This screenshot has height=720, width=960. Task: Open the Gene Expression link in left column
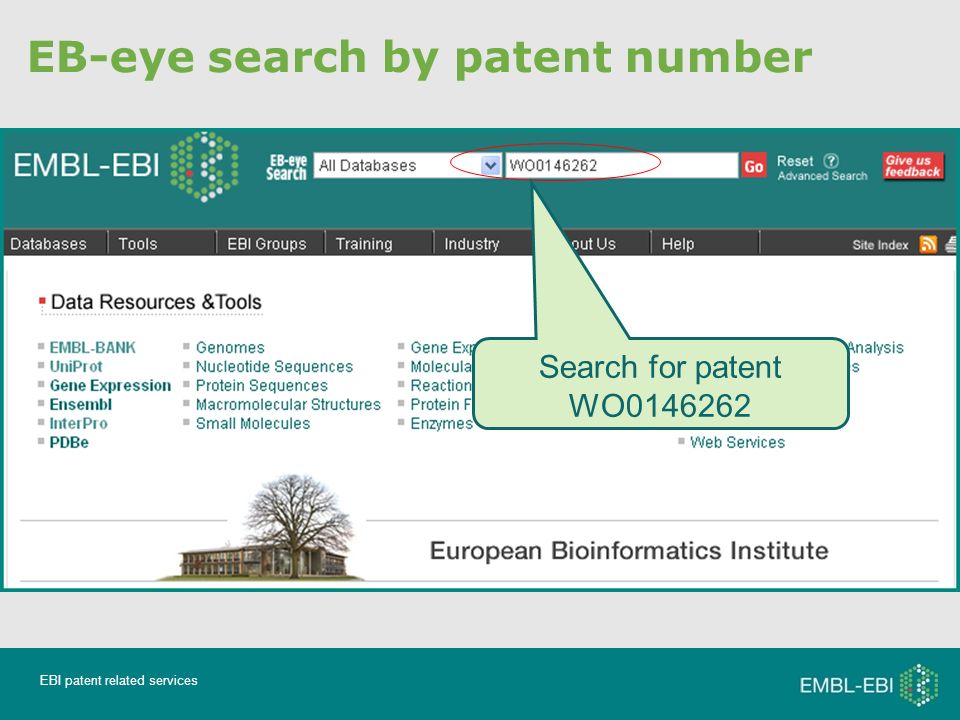[110, 386]
